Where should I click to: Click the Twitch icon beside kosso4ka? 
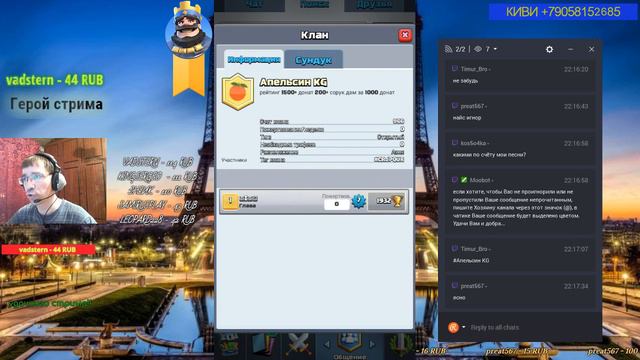tap(455, 143)
